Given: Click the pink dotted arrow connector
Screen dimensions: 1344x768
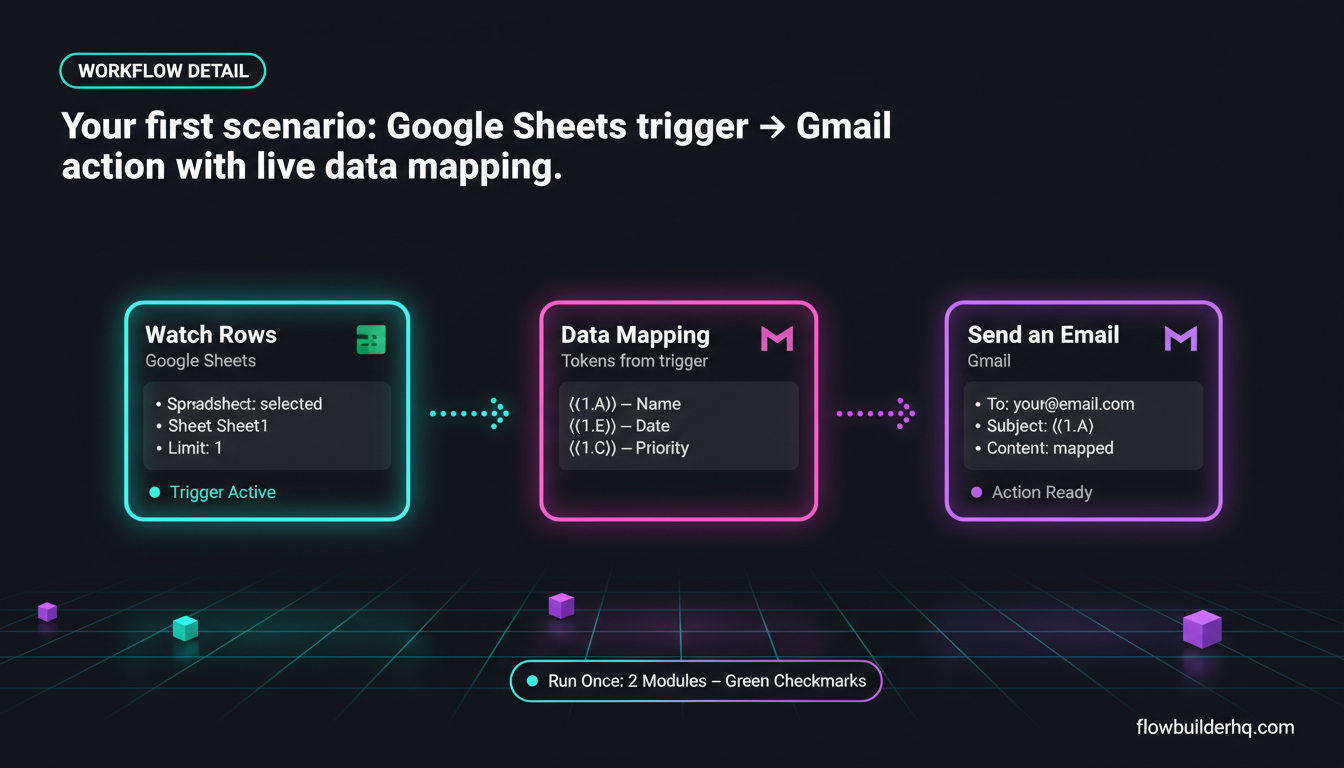Looking at the screenshot, I should coord(875,412).
